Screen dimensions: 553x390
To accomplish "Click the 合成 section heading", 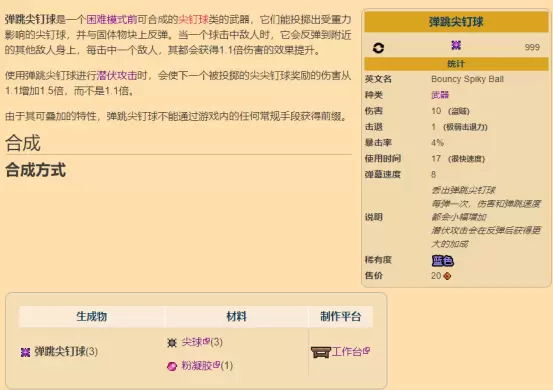I will 23,143.
